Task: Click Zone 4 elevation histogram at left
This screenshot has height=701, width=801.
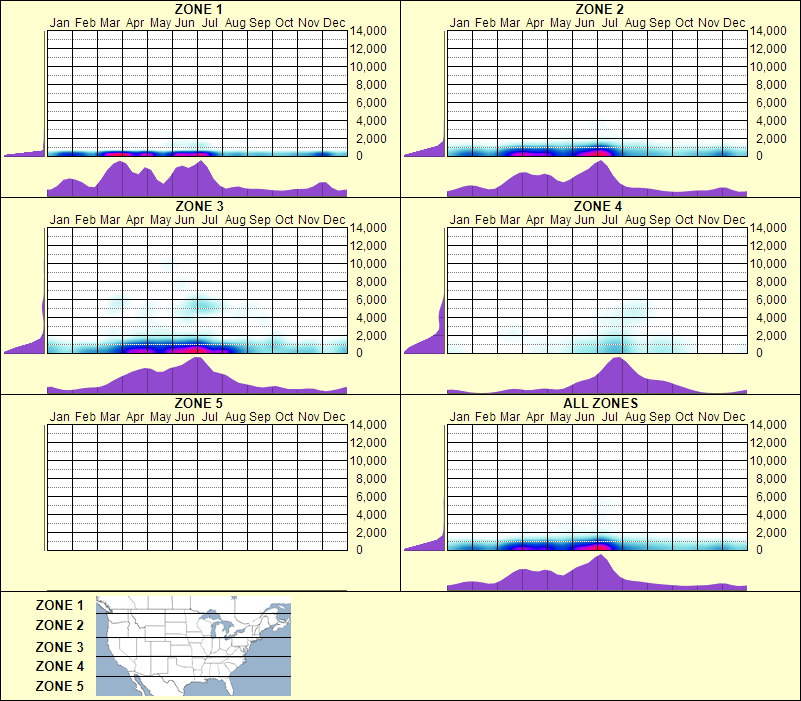Action: pyautogui.click(x=425, y=290)
